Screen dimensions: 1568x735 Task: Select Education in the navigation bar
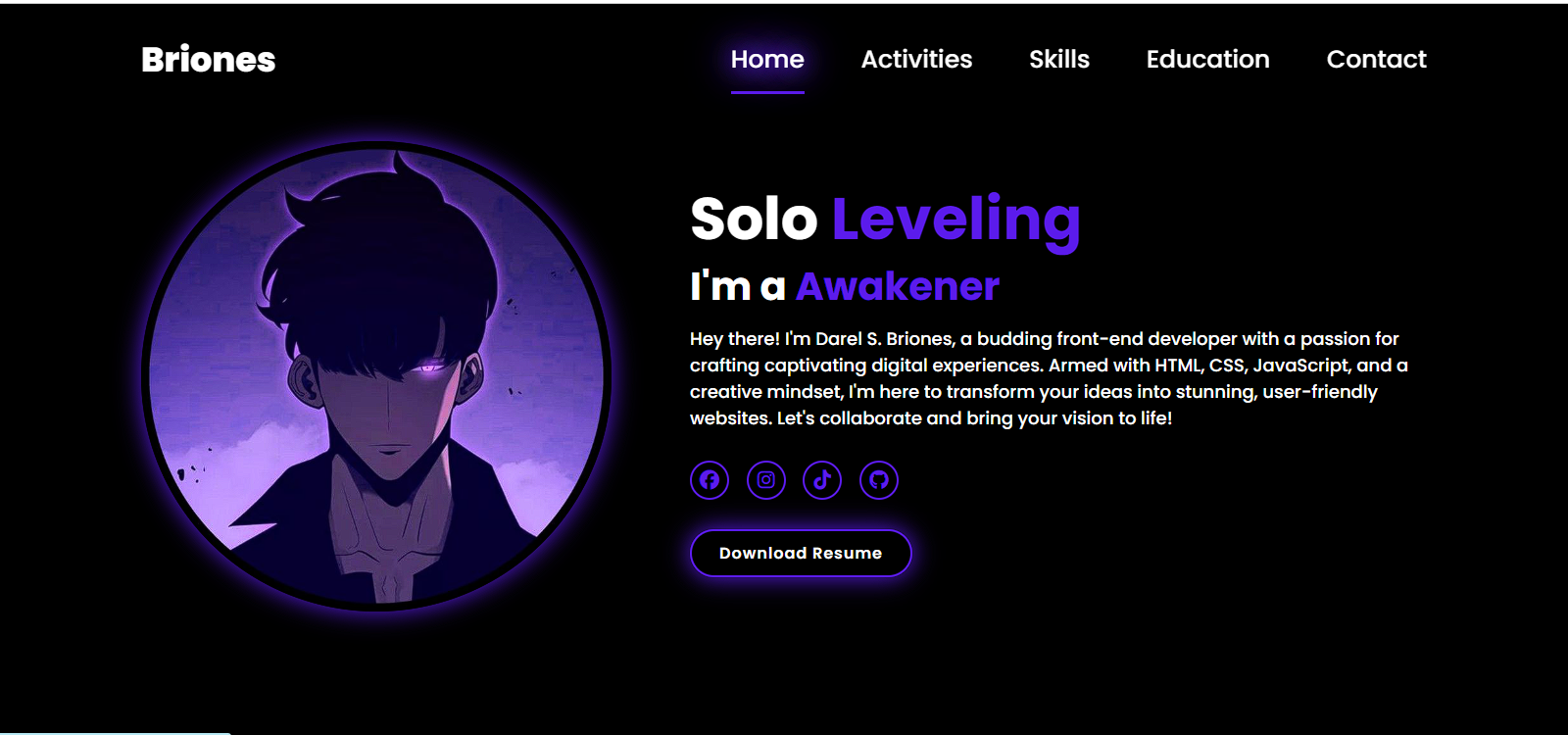pos(1207,60)
